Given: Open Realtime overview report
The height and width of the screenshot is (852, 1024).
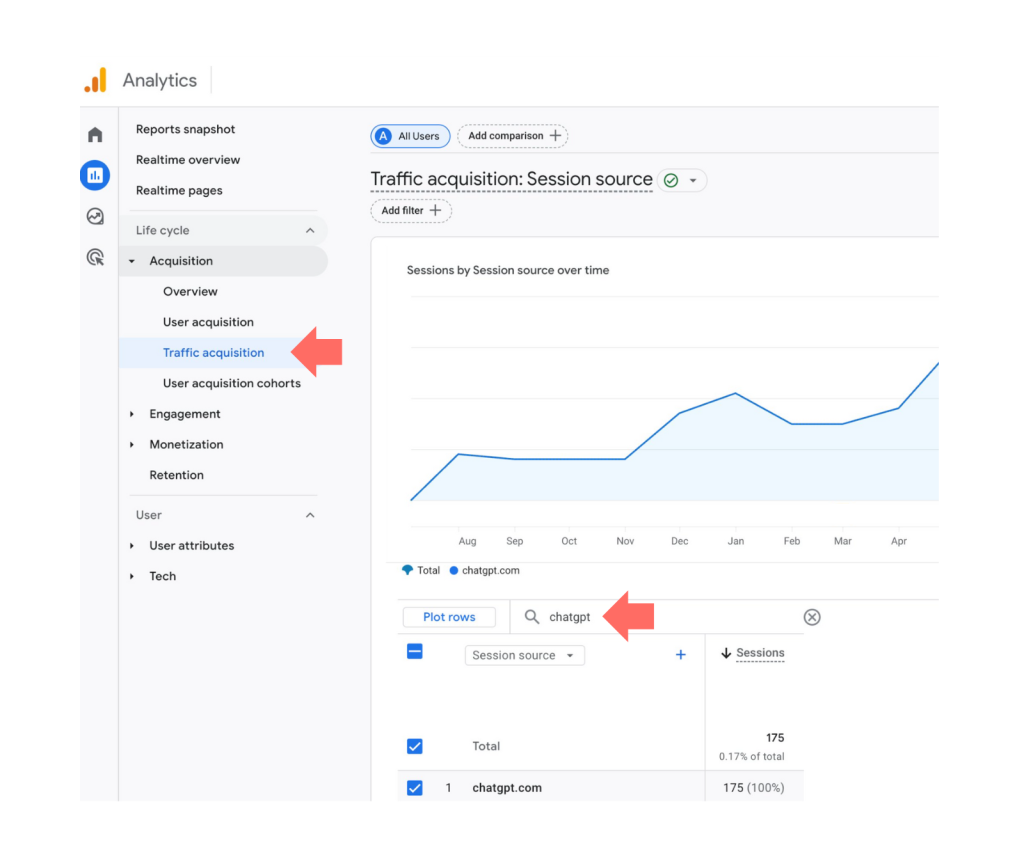Looking at the screenshot, I should [188, 160].
